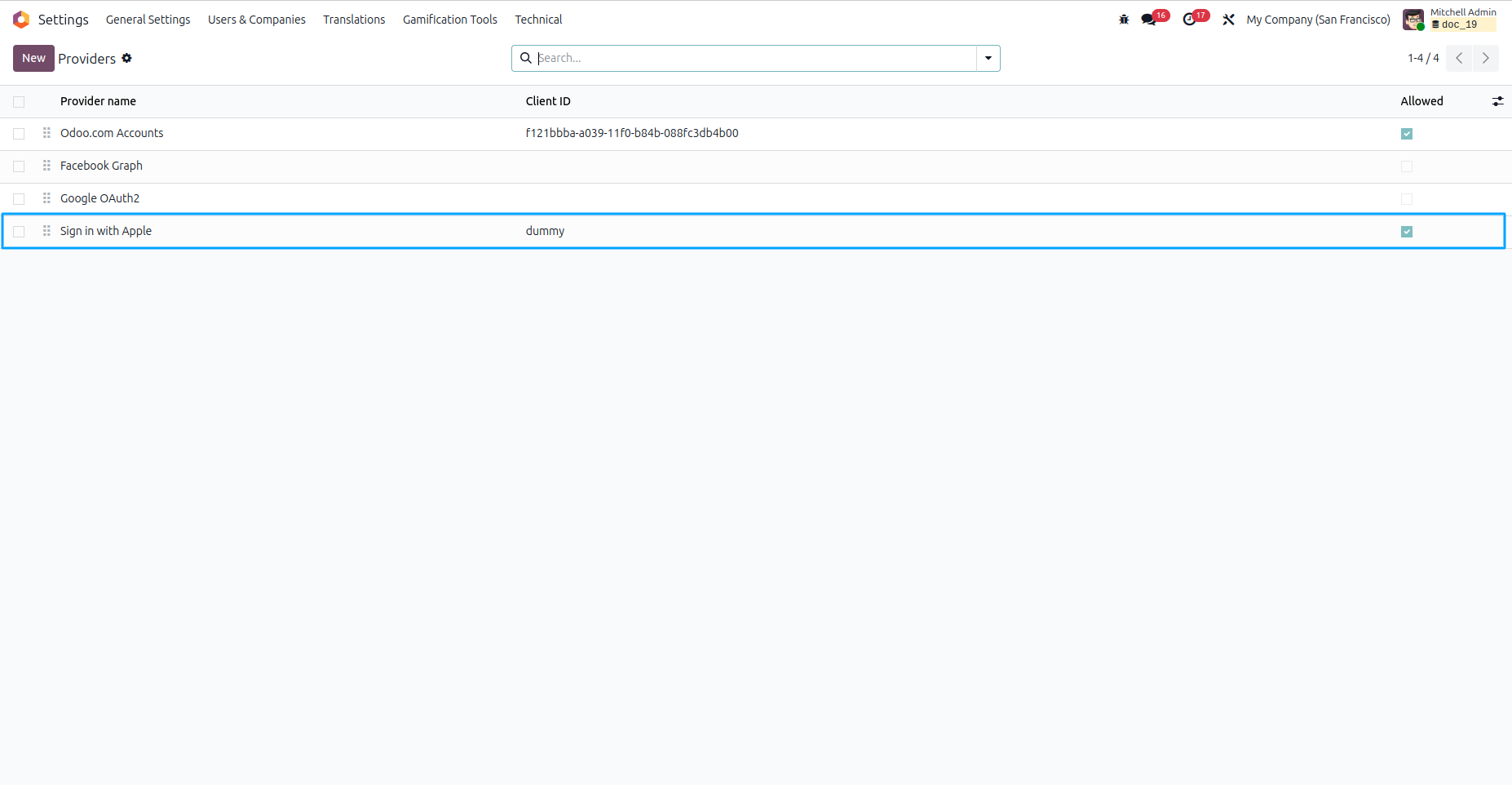Expand the search options dropdown arrow
Image resolution: width=1512 pixels, height=785 pixels.
(x=988, y=58)
